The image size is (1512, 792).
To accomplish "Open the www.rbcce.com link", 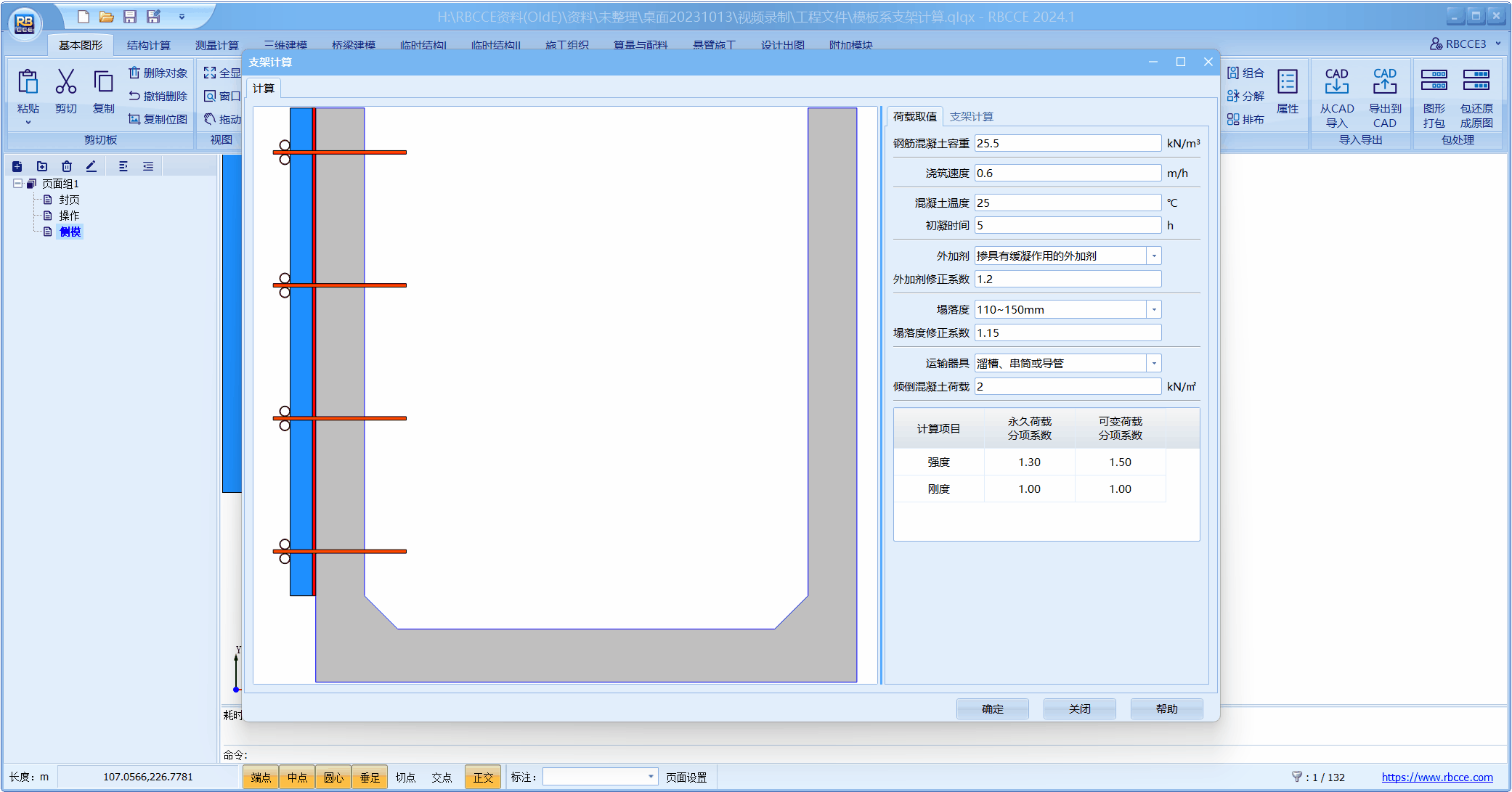I will click(x=1436, y=777).
